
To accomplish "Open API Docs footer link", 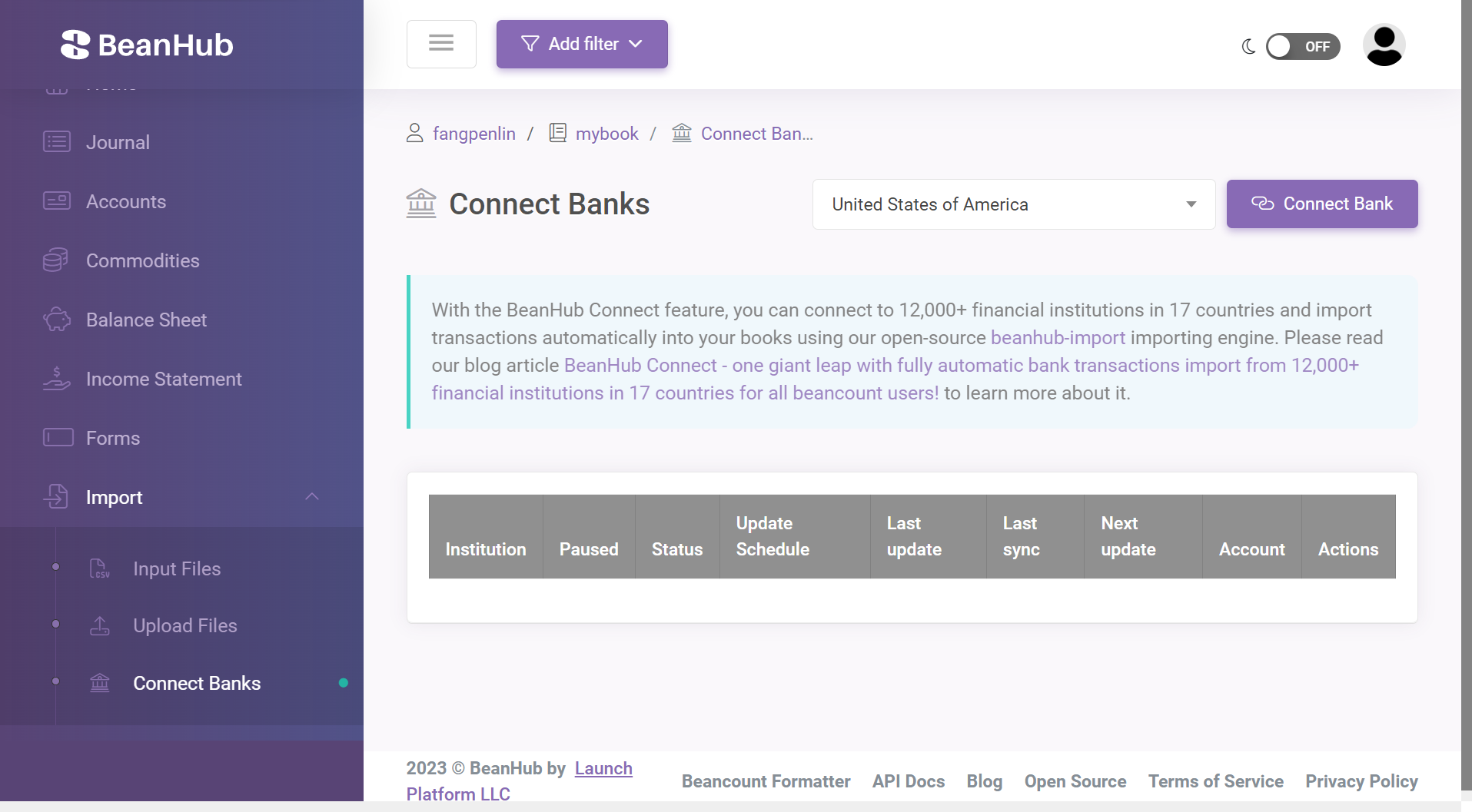I will click(x=909, y=781).
